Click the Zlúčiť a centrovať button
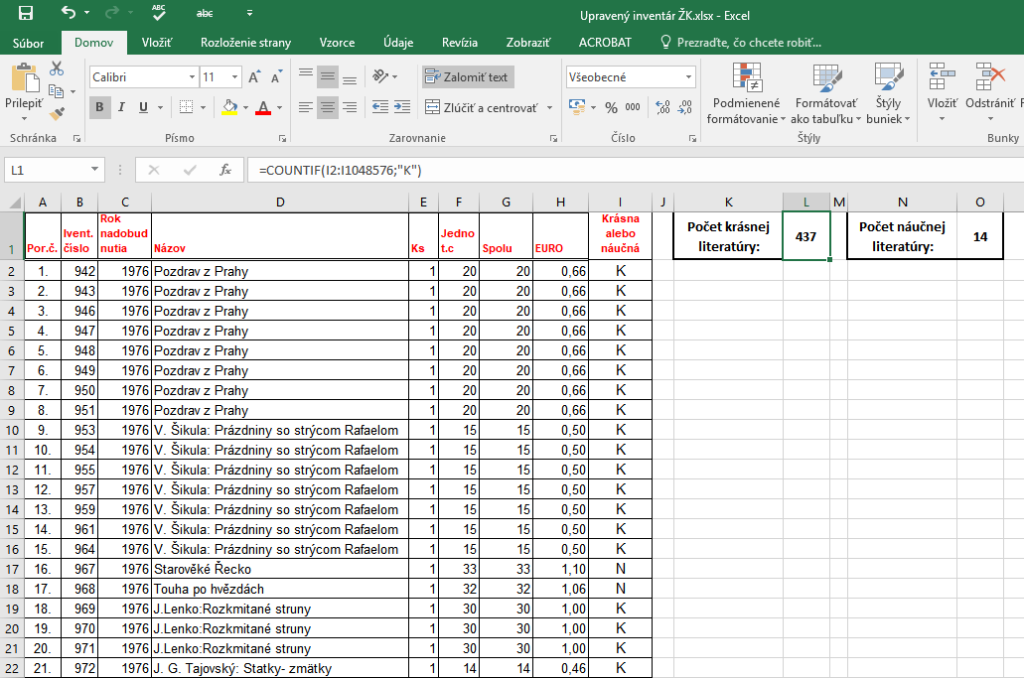1024x678 pixels. pos(482,108)
